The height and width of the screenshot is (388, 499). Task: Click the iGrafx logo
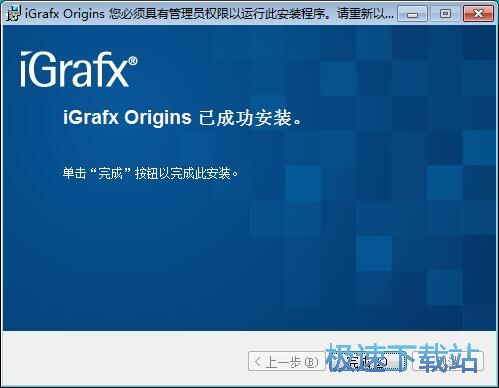78,70
